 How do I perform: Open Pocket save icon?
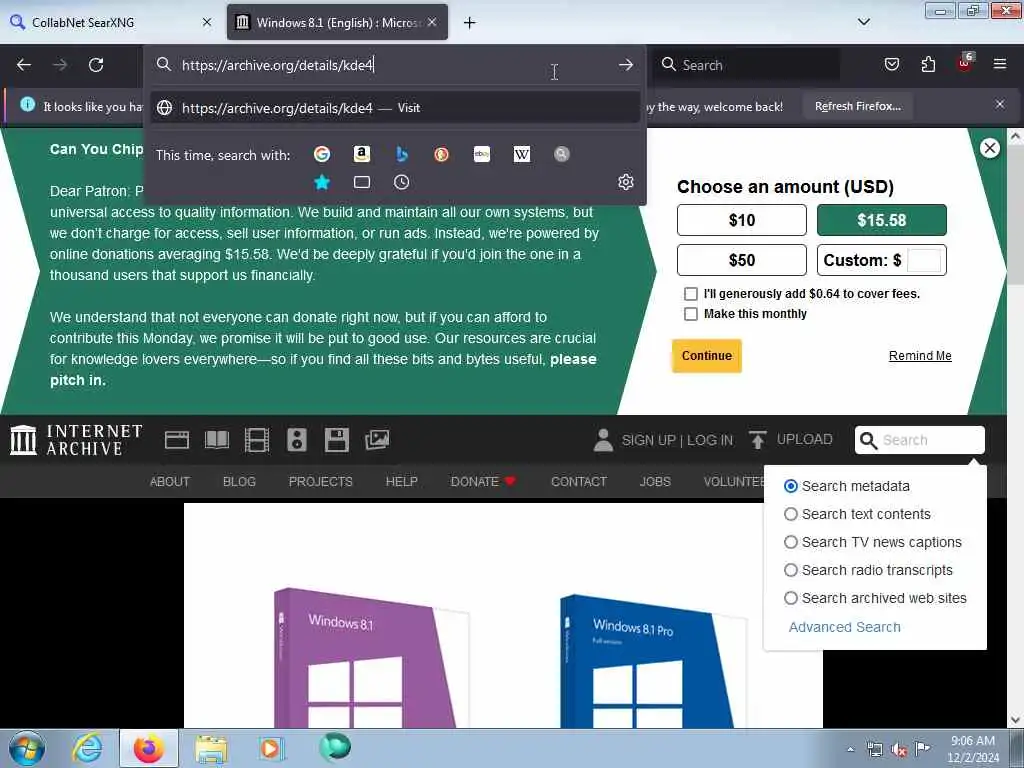tap(891, 64)
